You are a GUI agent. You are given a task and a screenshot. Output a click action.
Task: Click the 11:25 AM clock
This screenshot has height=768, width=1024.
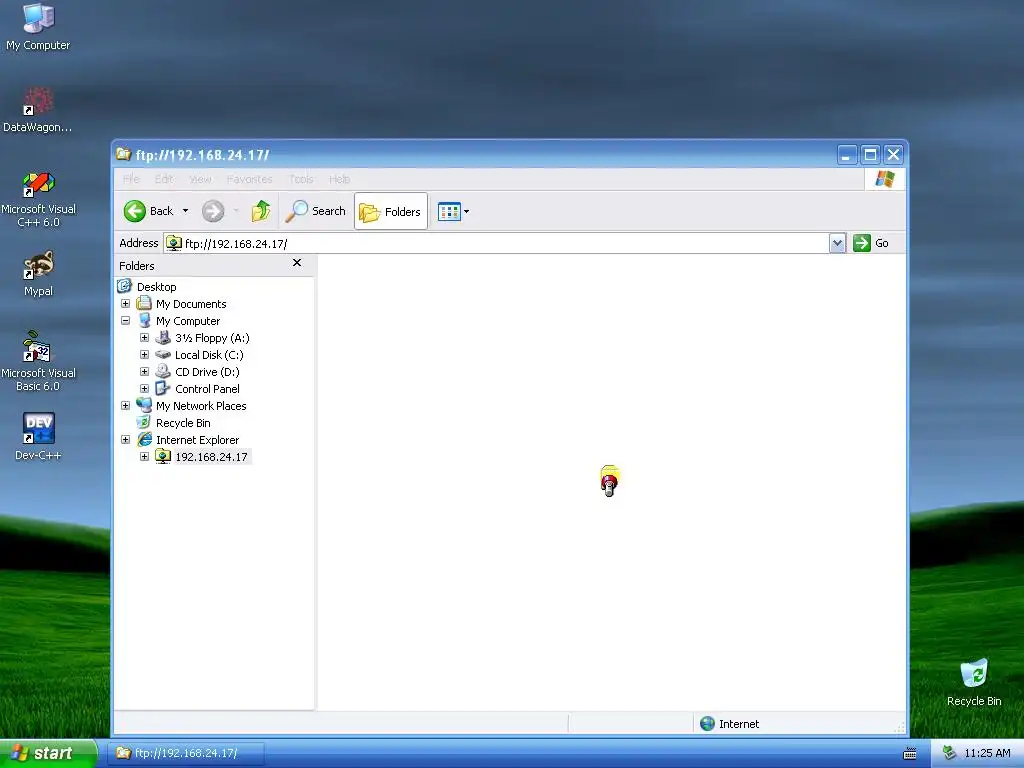pyautogui.click(x=987, y=753)
